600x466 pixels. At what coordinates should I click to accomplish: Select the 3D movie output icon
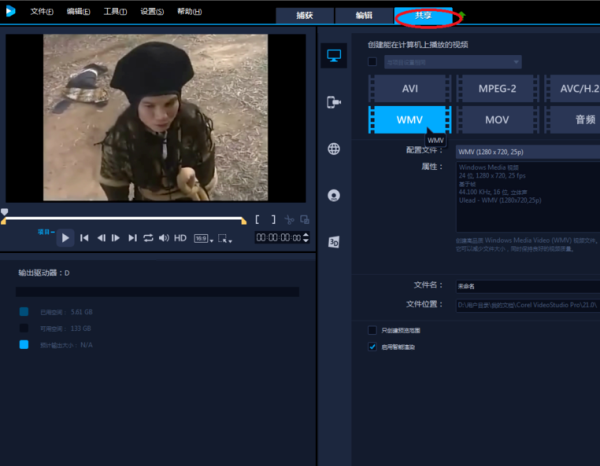click(x=333, y=242)
